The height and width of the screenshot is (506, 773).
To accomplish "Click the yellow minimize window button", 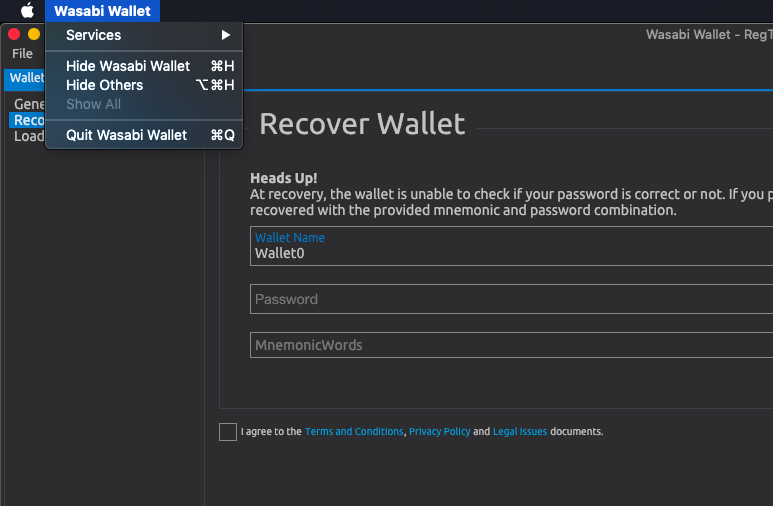I will click(34, 34).
